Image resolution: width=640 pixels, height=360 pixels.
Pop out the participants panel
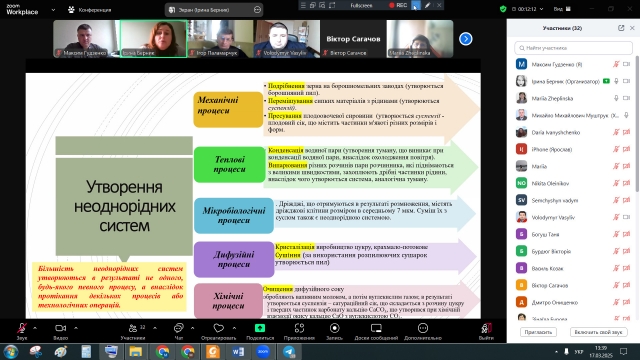pos(621,28)
